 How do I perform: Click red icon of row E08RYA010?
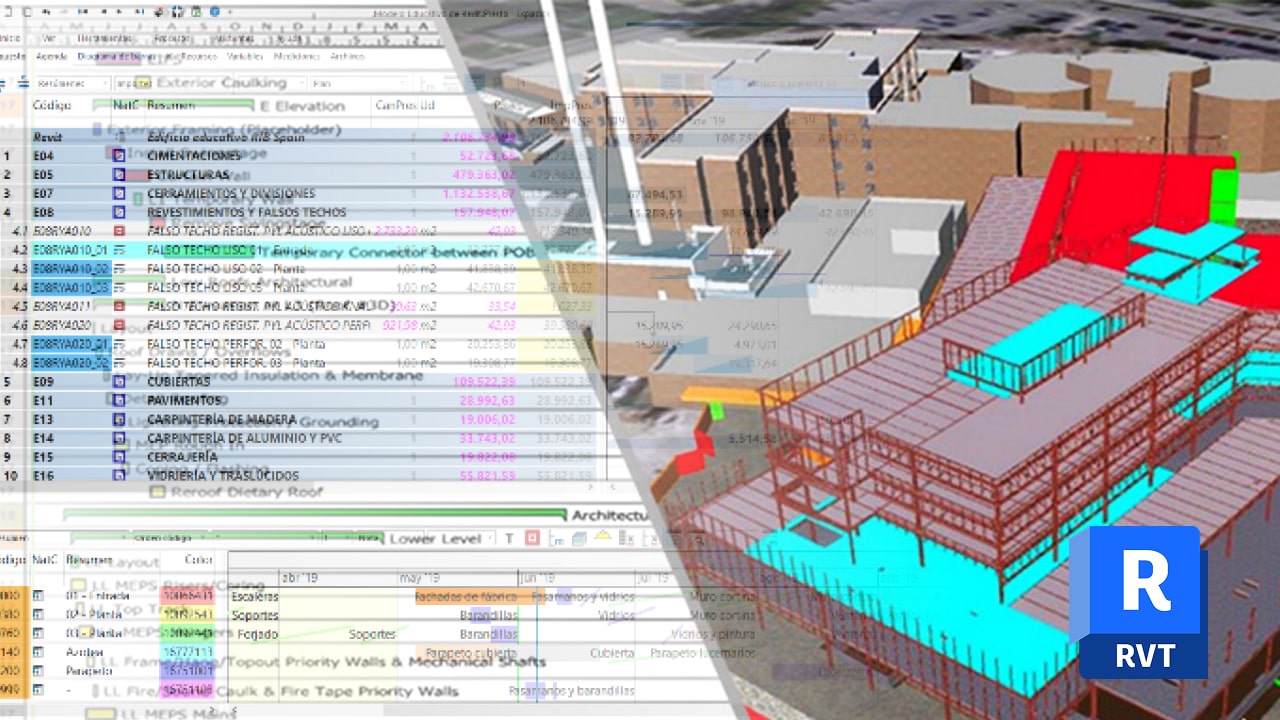(119, 231)
